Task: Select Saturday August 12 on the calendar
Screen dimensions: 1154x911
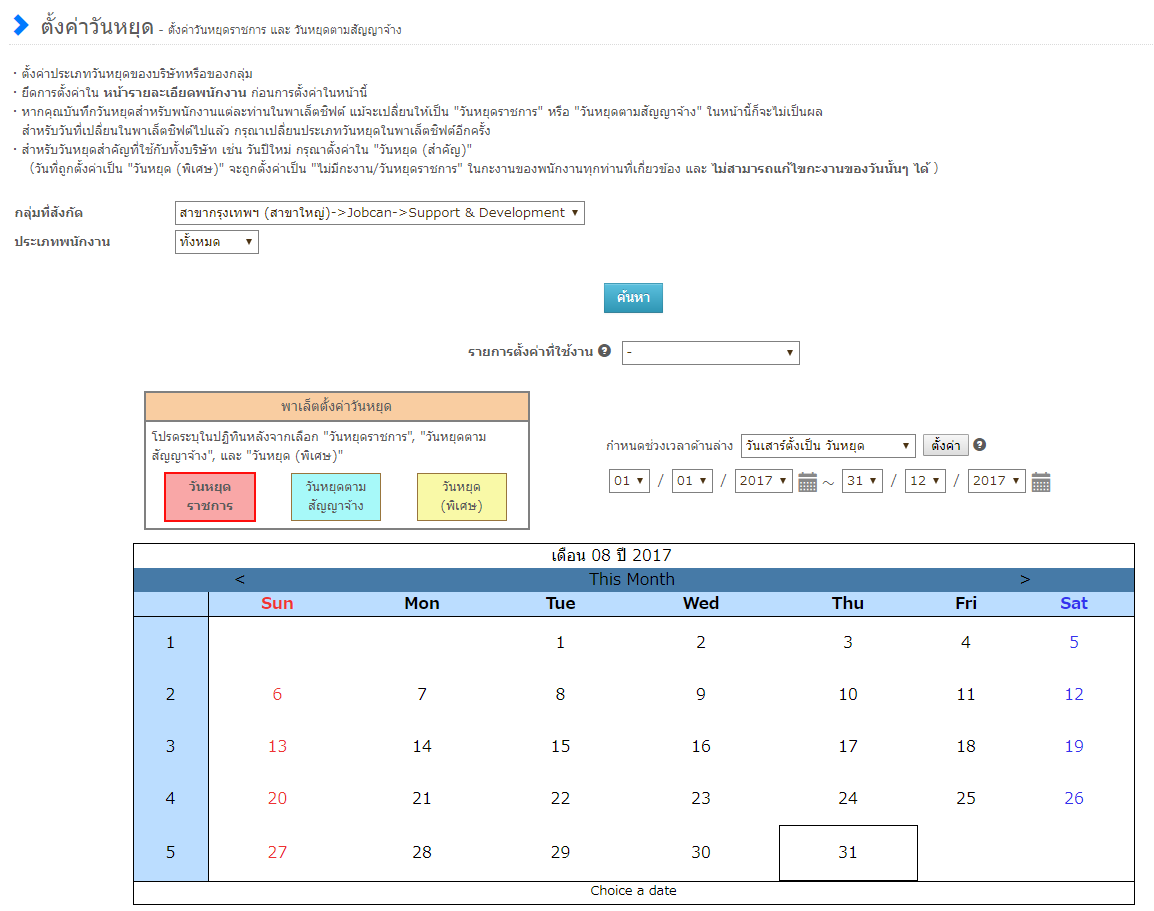Action: (x=1074, y=694)
